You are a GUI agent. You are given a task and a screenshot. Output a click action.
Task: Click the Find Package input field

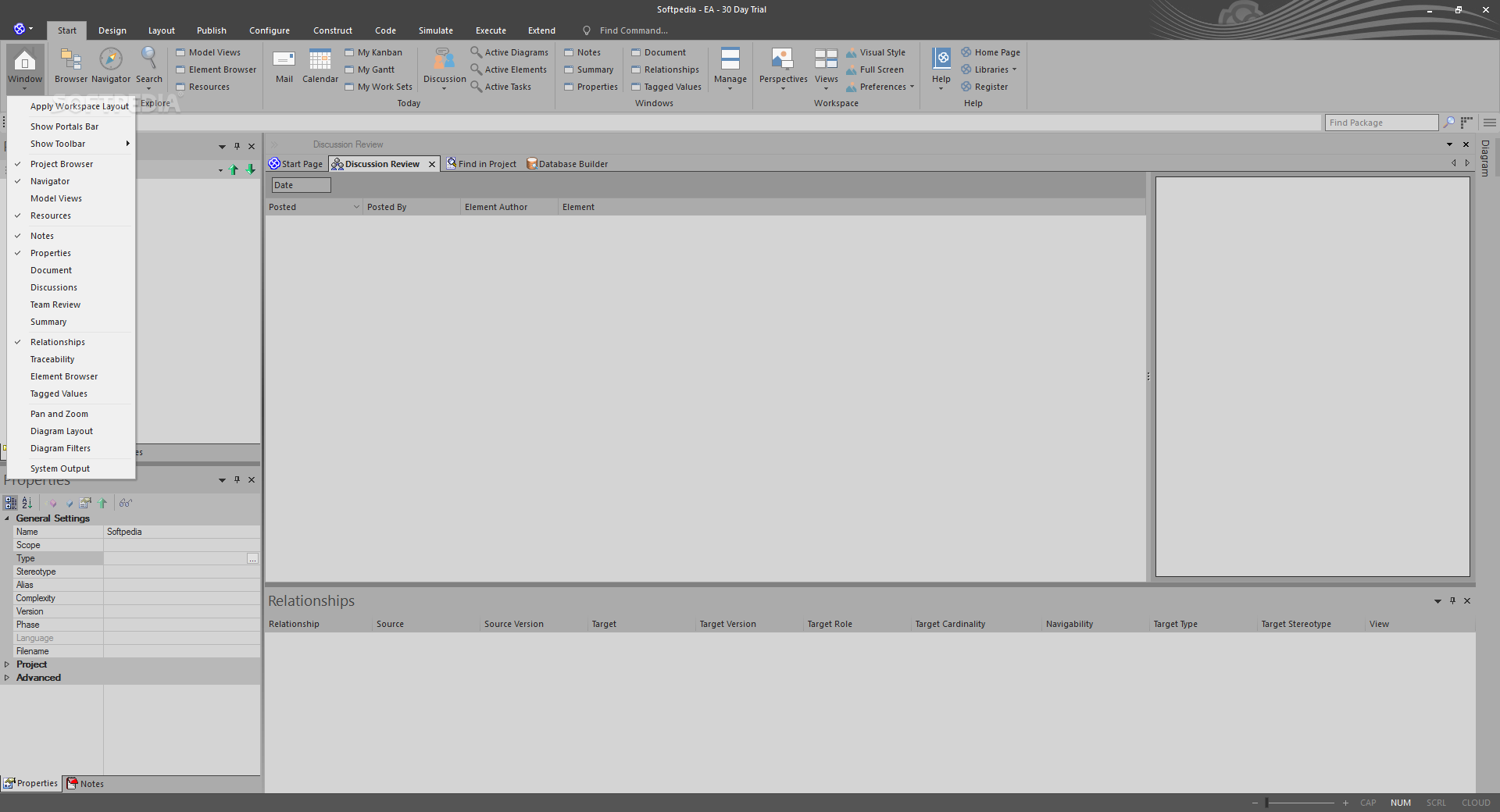[1381, 123]
